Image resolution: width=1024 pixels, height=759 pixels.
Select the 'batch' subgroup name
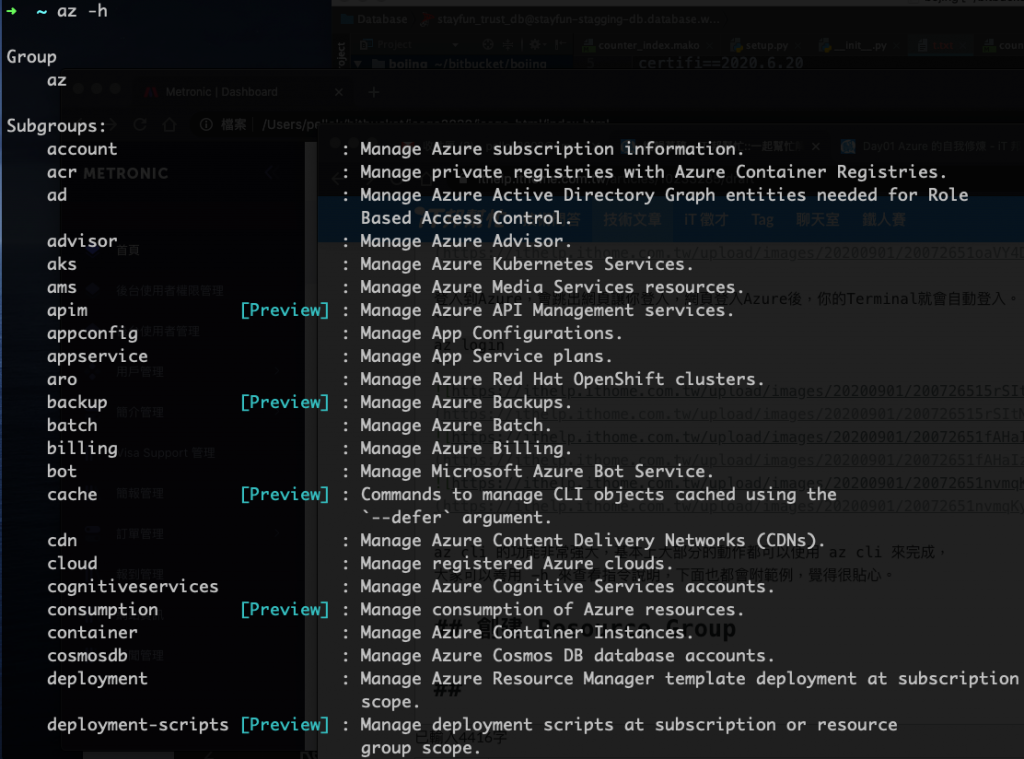72,425
